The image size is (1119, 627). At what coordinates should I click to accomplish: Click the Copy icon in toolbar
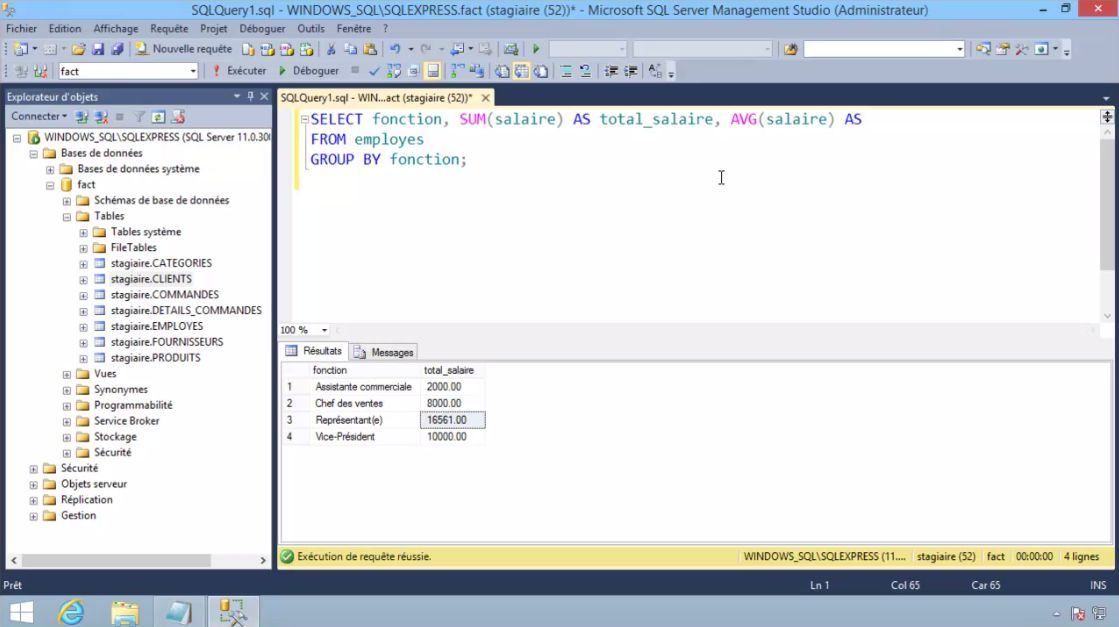[350, 49]
